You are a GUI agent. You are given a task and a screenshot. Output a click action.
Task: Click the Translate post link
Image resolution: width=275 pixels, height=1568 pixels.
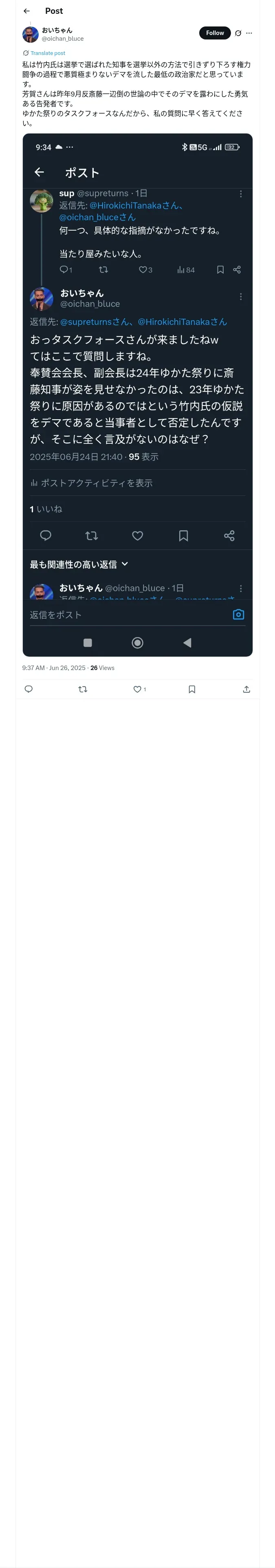click(x=48, y=53)
